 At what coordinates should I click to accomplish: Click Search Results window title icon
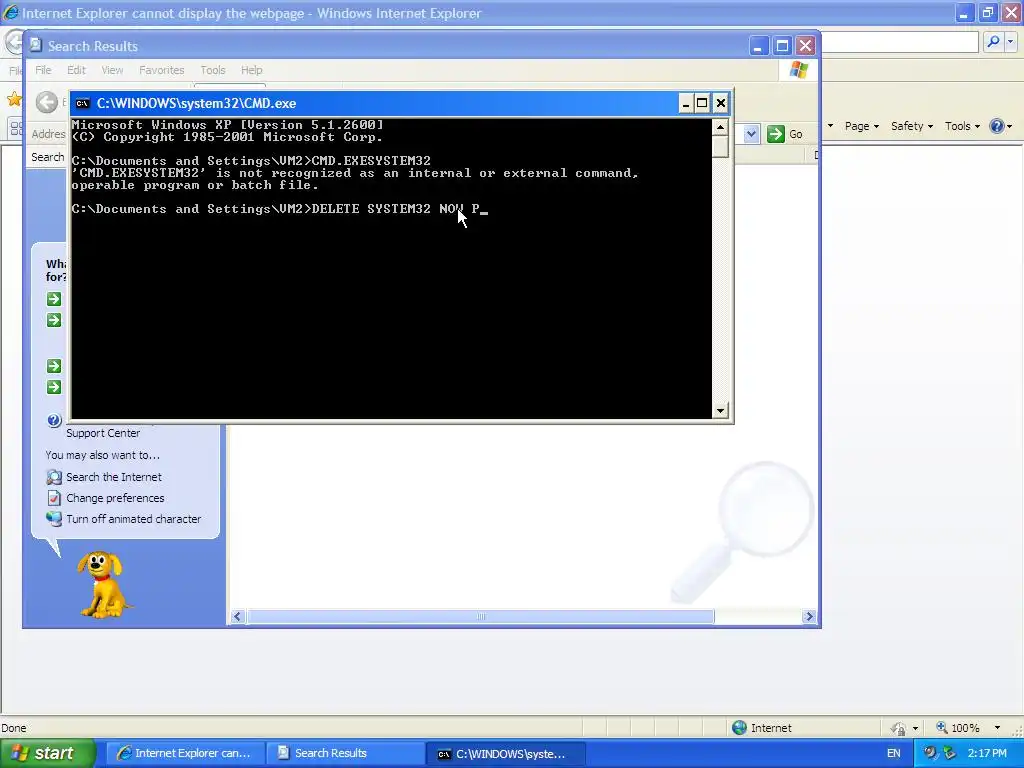[x=36, y=46]
